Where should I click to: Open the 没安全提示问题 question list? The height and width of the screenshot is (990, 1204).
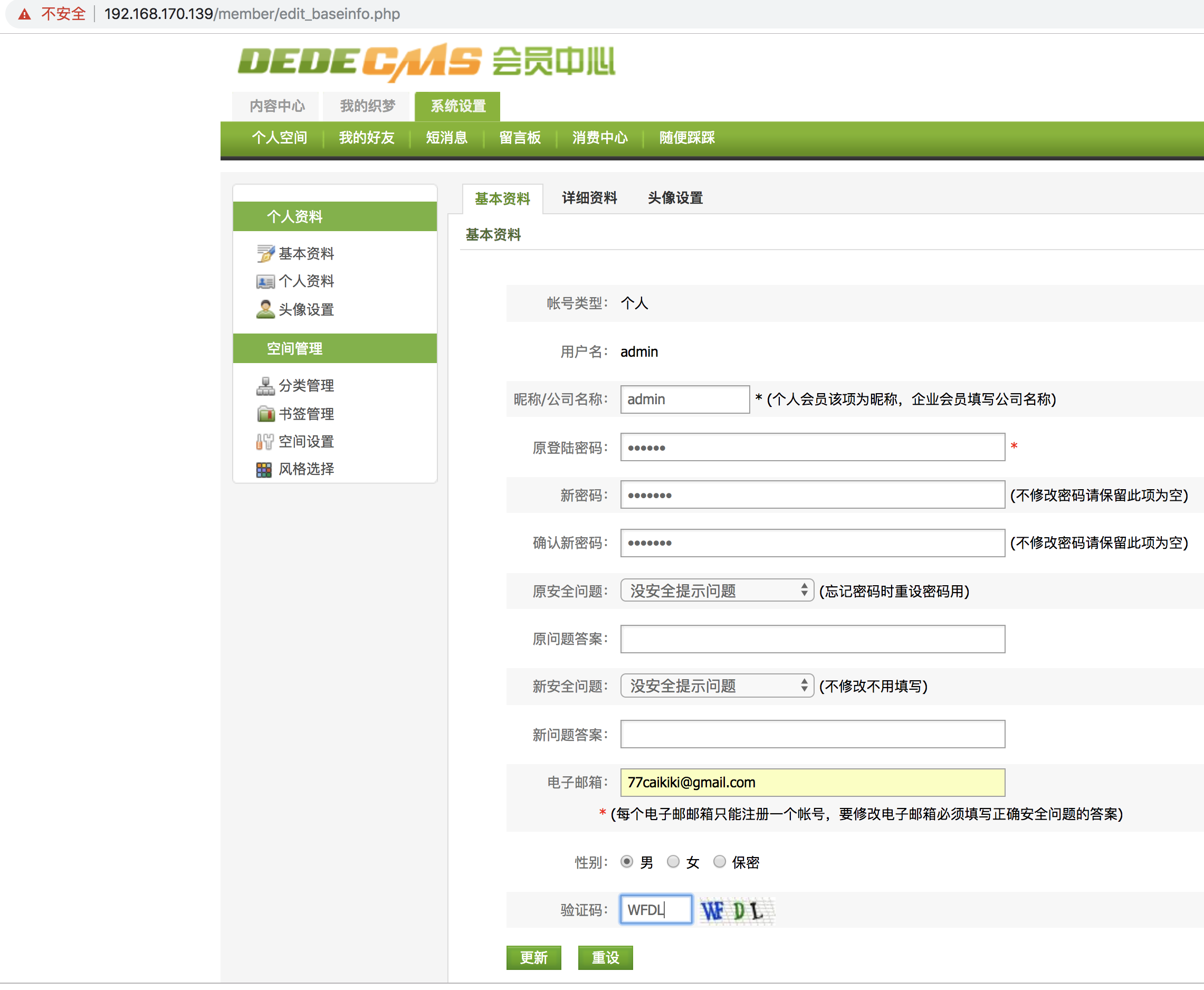(716, 590)
